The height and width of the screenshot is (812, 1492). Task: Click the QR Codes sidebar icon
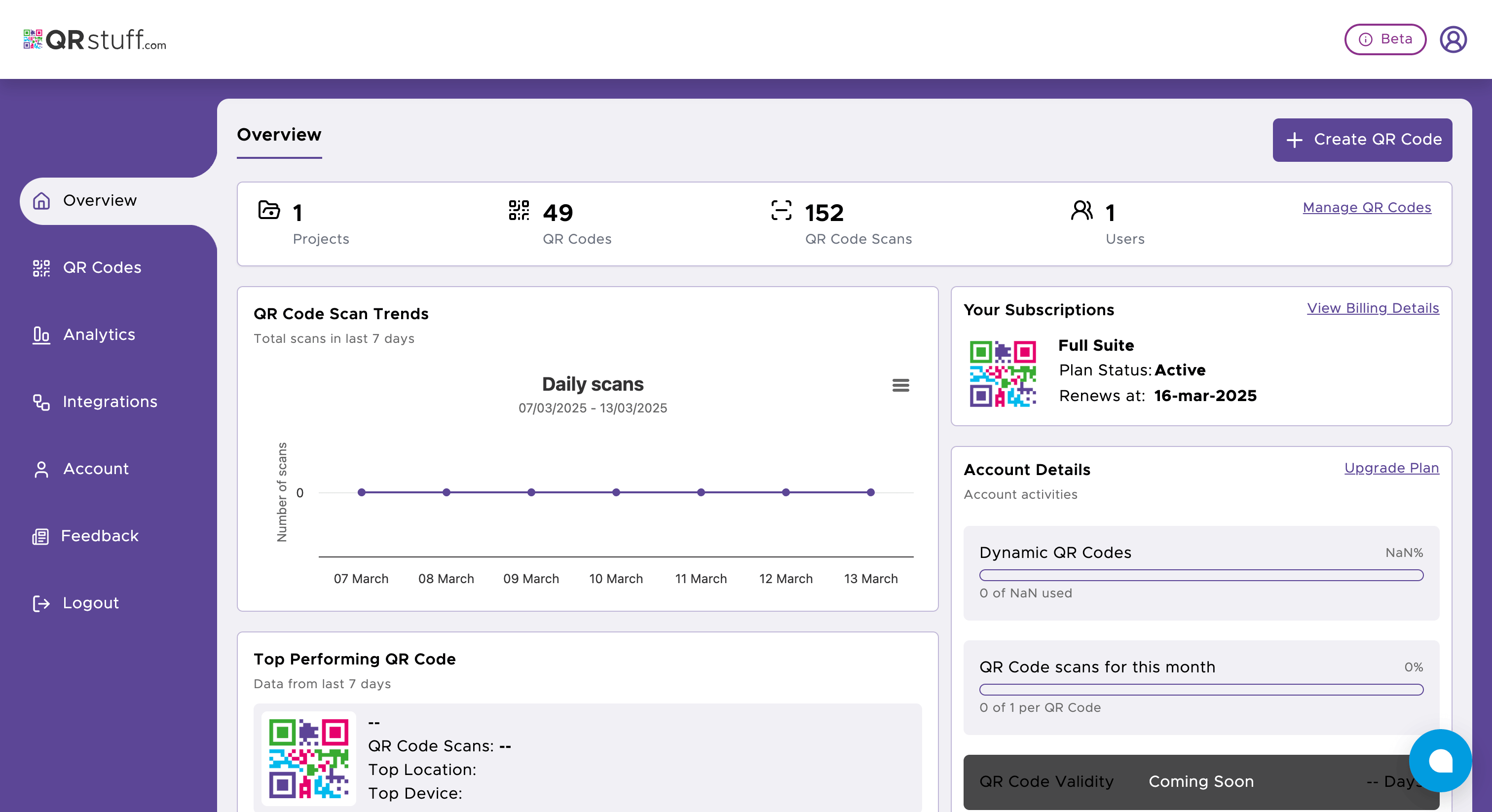tap(41, 268)
